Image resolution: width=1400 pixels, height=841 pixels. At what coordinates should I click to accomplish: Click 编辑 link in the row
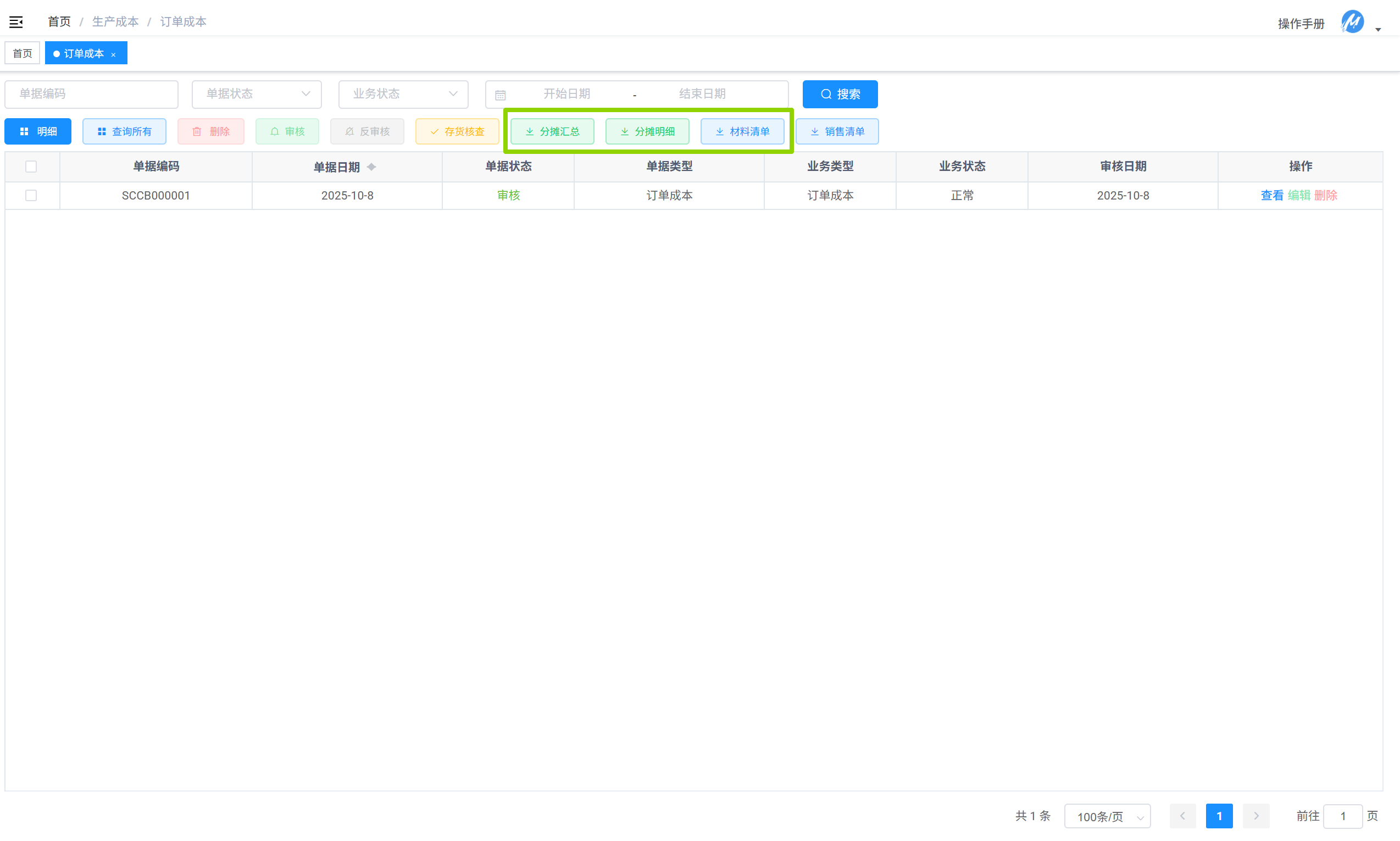click(x=1298, y=196)
